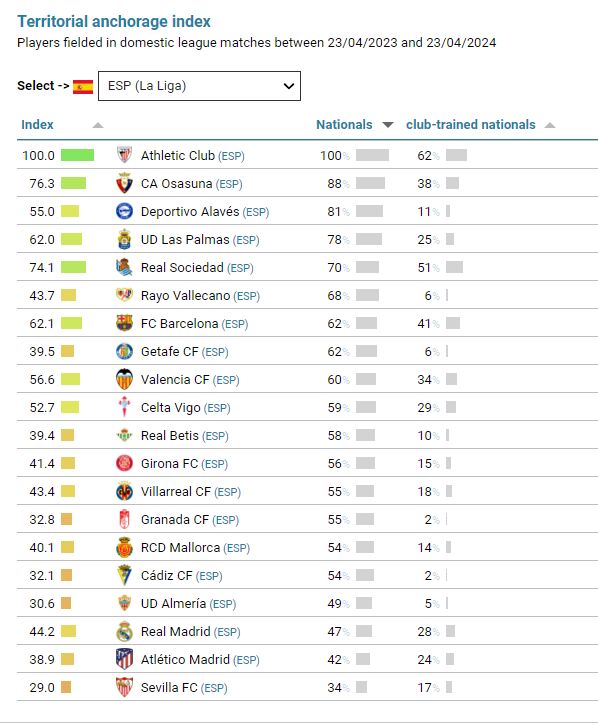
Task: Click Athletic Club's green index bar
Action: pyautogui.click(x=77, y=155)
